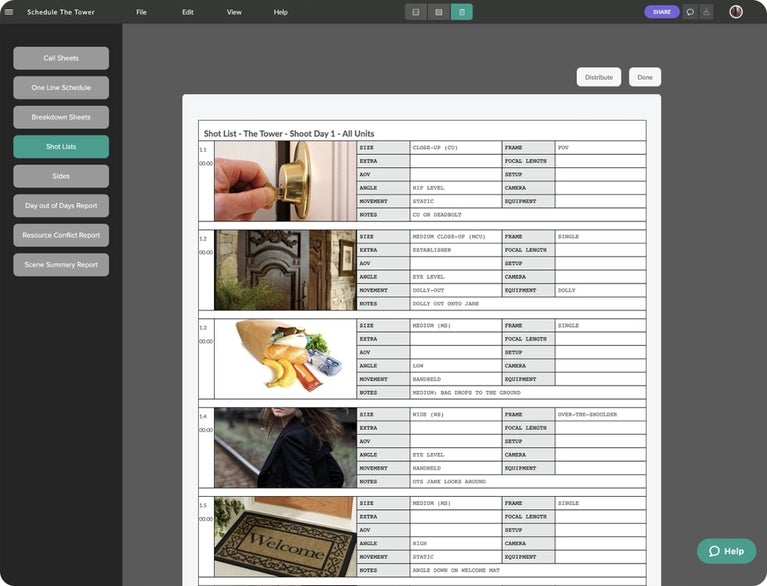Viewport: 767px width, 586px height.
Task: Select the Welcome mat shot thumbnail
Action: pos(285,537)
